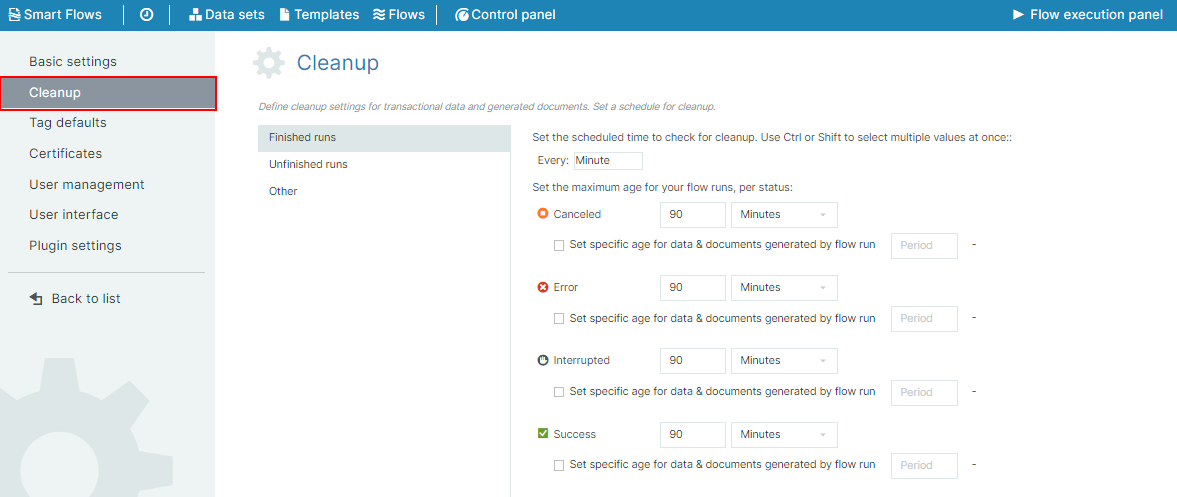Click the Success age field showing 90
The height and width of the screenshot is (497, 1177).
(x=693, y=435)
